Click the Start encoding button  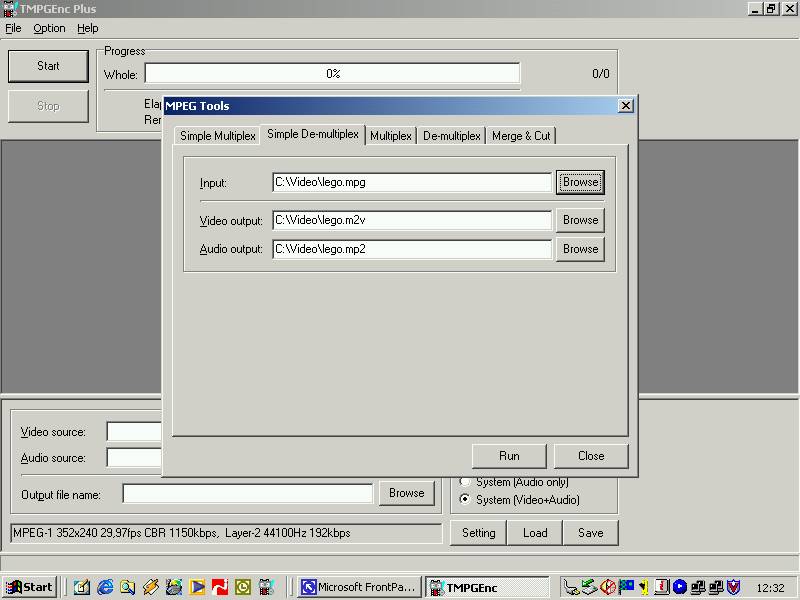[x=48, y=66]
